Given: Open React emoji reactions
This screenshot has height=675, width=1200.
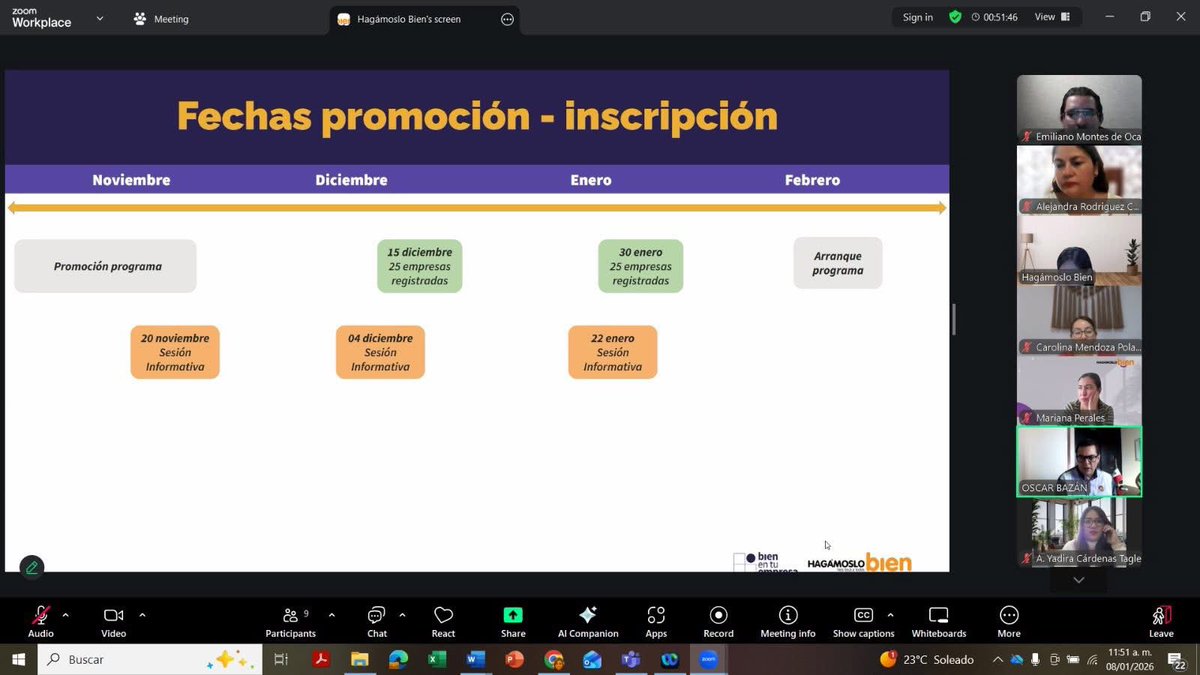Looking at the screenshot, I should click(443, 621).
